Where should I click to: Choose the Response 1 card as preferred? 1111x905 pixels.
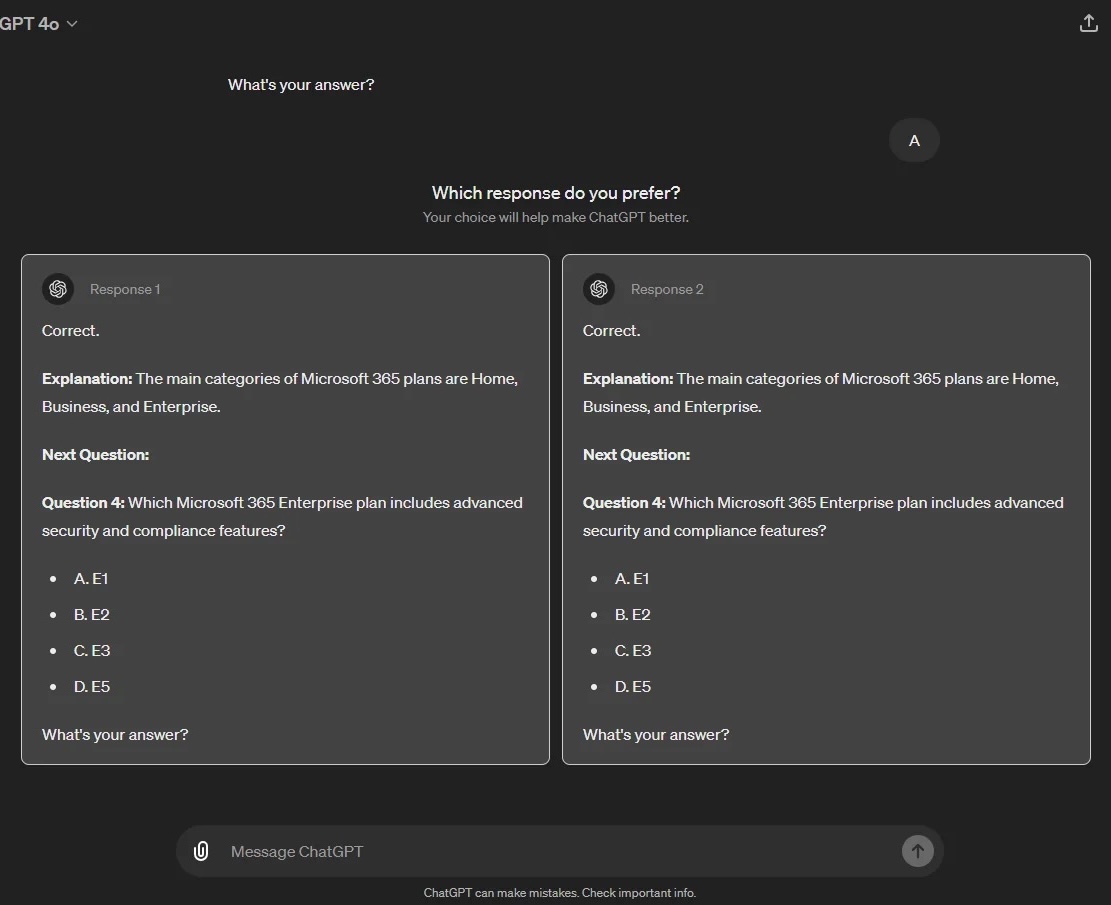[285, 509]
